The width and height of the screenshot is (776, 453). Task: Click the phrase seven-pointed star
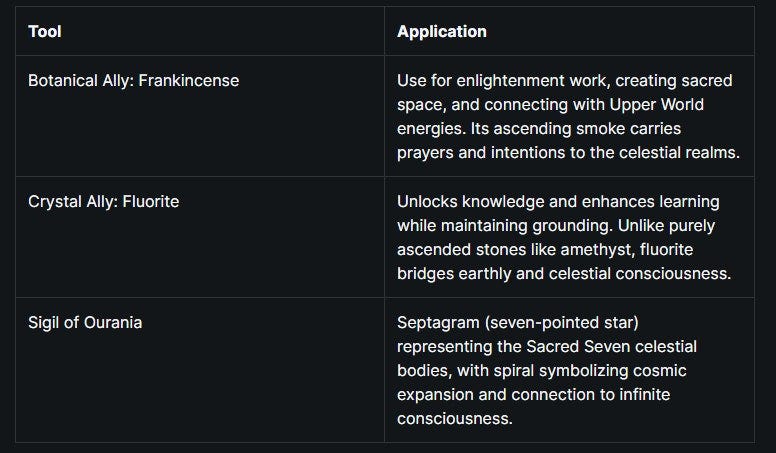(562, 323)
